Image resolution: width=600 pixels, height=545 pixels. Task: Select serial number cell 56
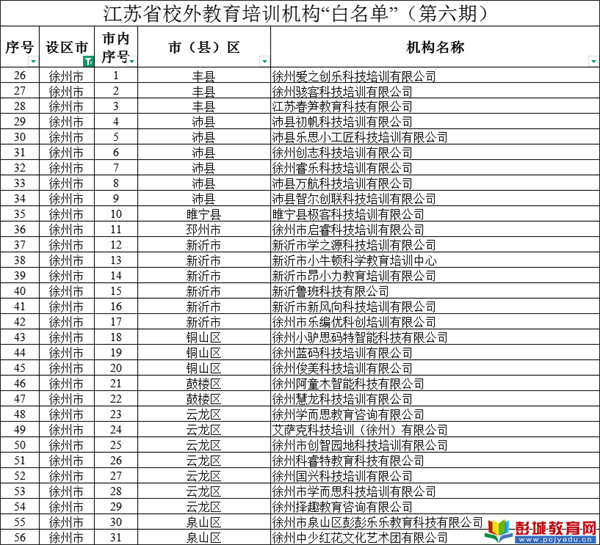coord(20,537)
